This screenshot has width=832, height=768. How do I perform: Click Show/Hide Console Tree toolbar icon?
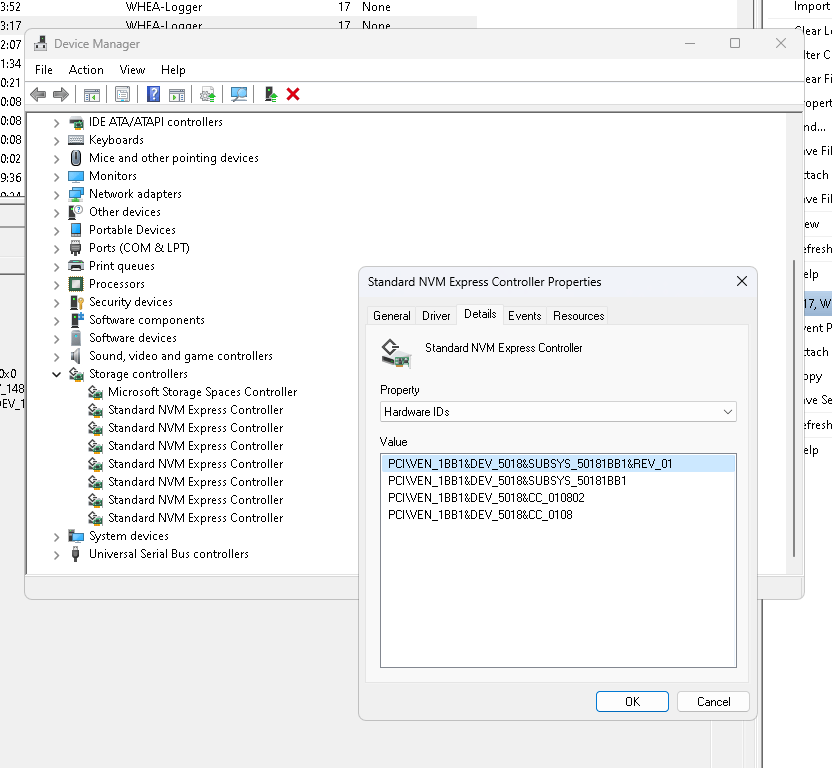coord(92,94)
